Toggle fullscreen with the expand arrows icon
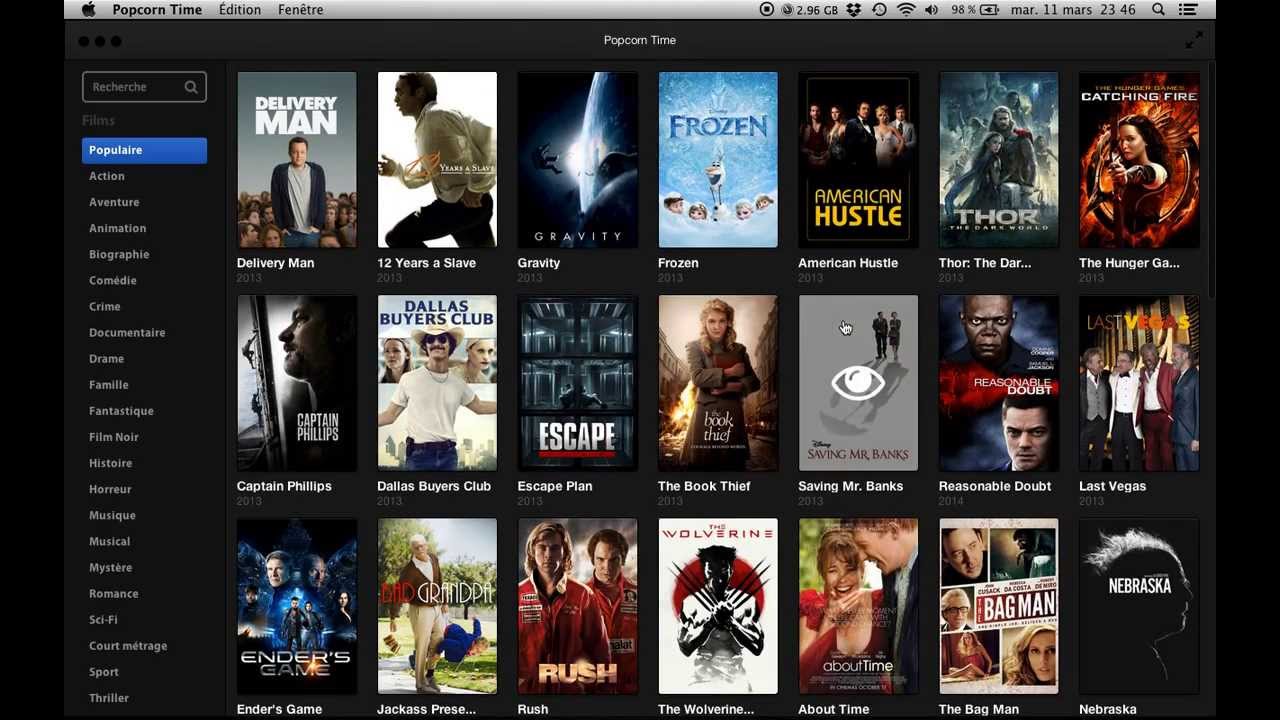The image size is (1280, 720). pyautogui.click(x=1194, y=40)
